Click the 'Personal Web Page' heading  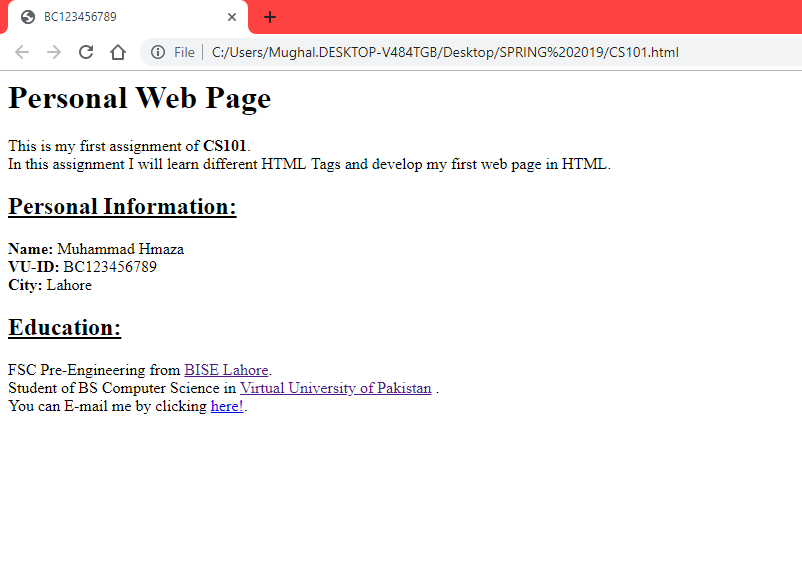pos(140,98)
